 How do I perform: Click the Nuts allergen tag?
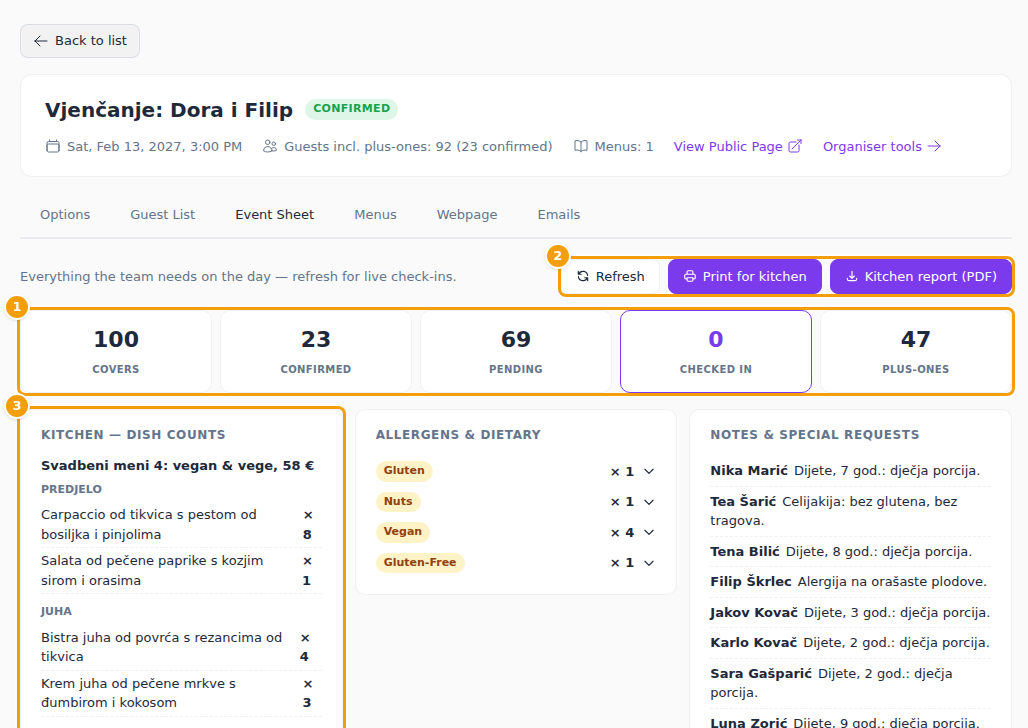tap(398, 502)
